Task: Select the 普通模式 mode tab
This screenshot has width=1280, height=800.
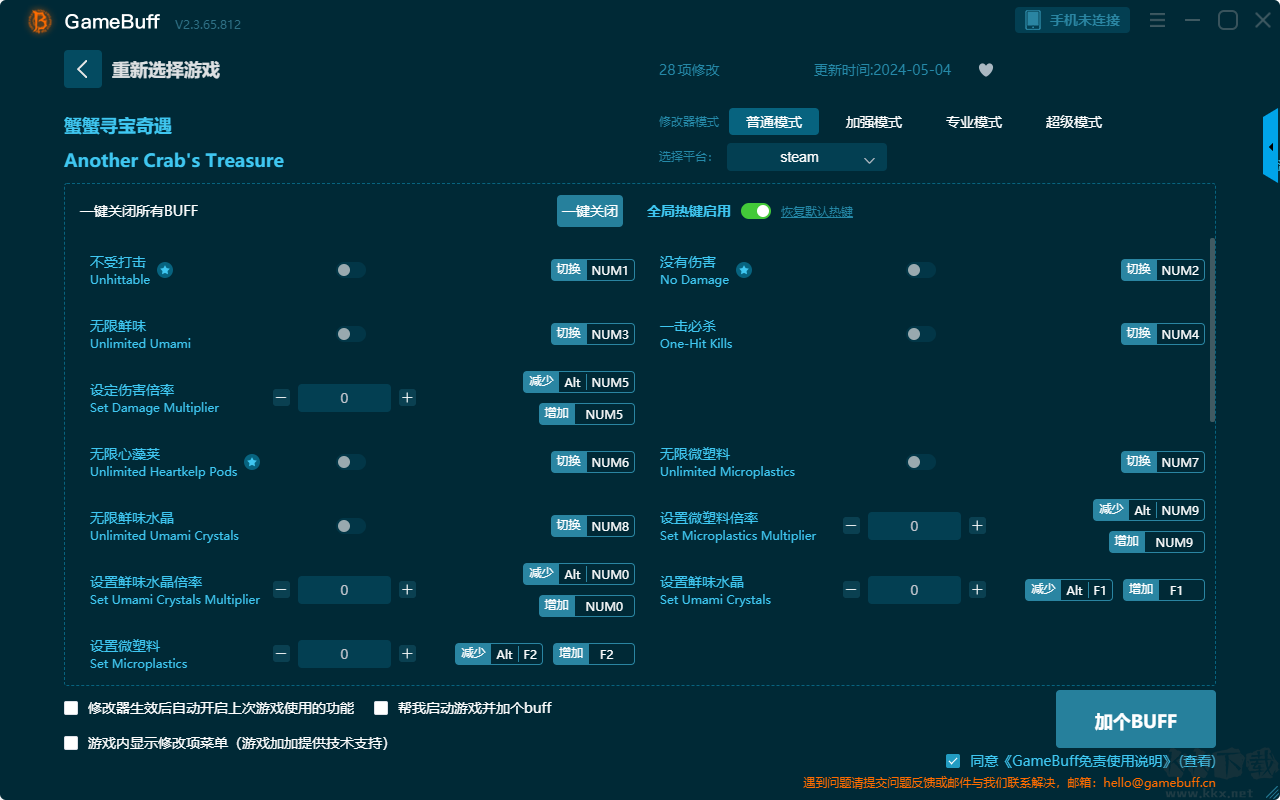Action: [774, 122]
